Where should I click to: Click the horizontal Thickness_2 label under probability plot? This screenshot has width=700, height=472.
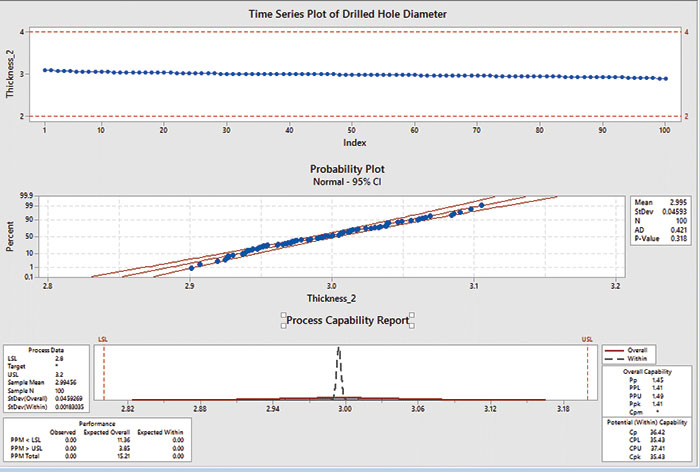click(x=331, y=298)
